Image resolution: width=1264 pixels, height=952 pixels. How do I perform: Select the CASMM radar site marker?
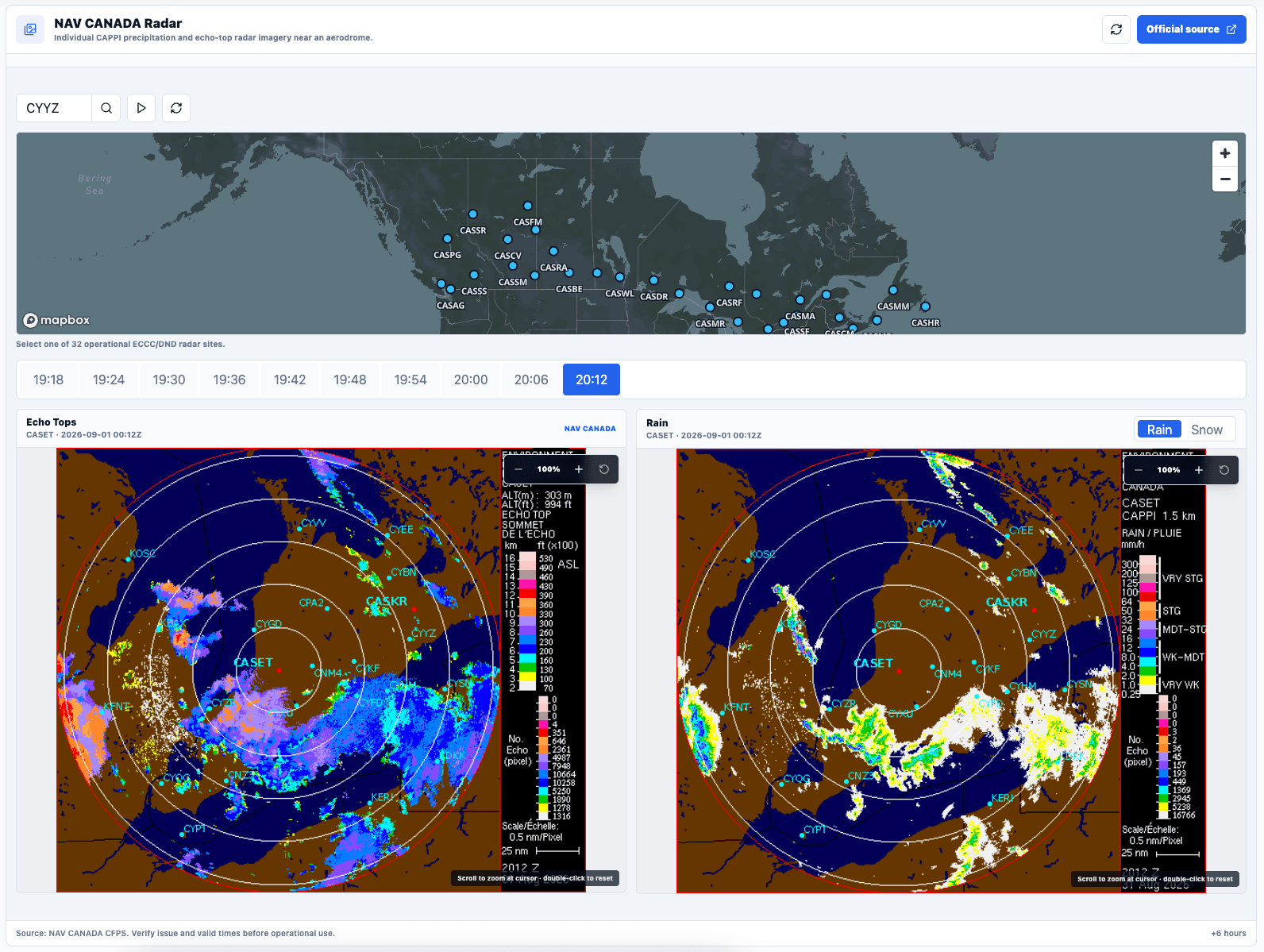pos(893,291)
